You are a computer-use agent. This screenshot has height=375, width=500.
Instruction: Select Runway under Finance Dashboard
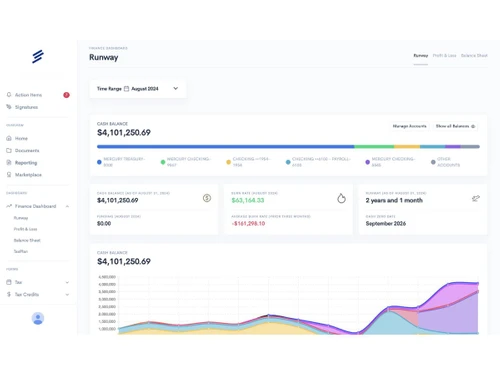(21, 218)
